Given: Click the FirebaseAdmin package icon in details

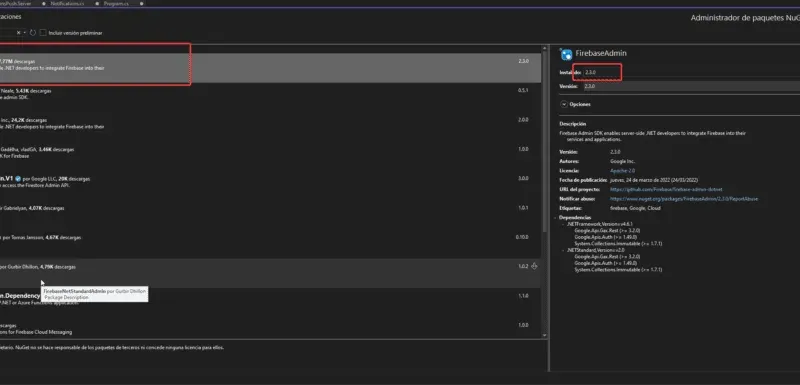Looking at the screenshot, I should click(566, 54).
